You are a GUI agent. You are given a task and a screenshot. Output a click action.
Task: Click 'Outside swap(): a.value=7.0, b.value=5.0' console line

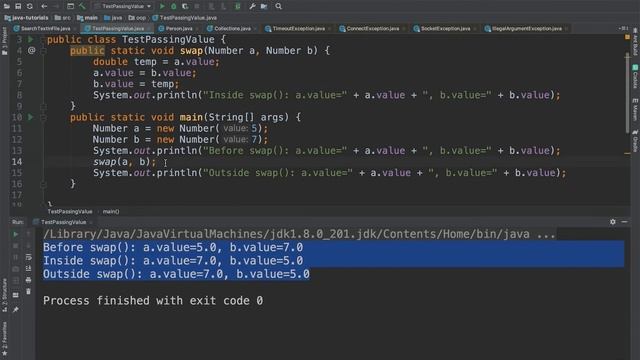(x=176, y=274)
